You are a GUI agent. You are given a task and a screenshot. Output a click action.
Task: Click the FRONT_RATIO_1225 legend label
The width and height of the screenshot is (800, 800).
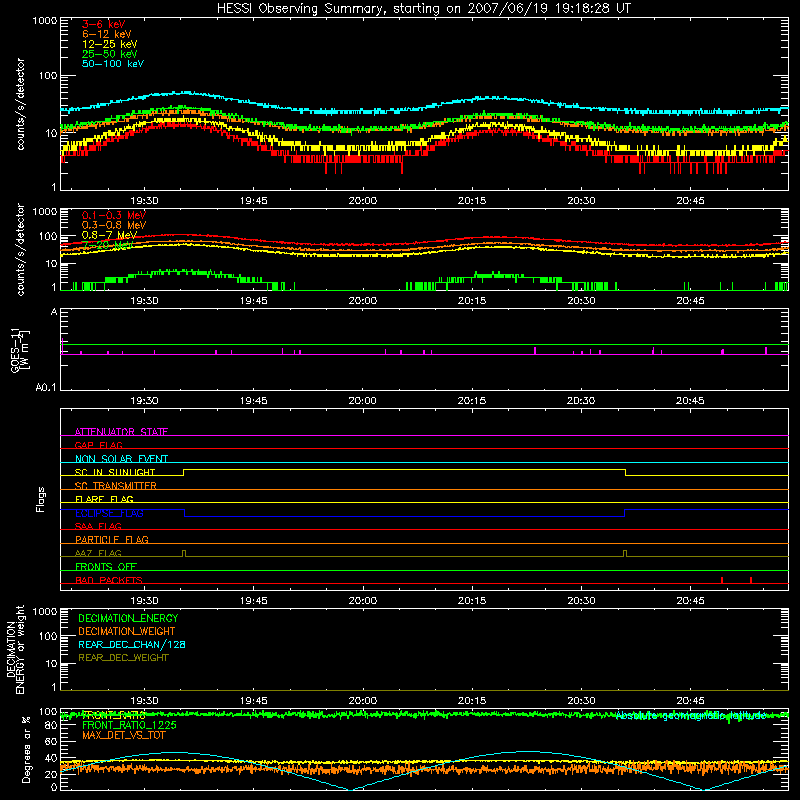tap(129, 725)
